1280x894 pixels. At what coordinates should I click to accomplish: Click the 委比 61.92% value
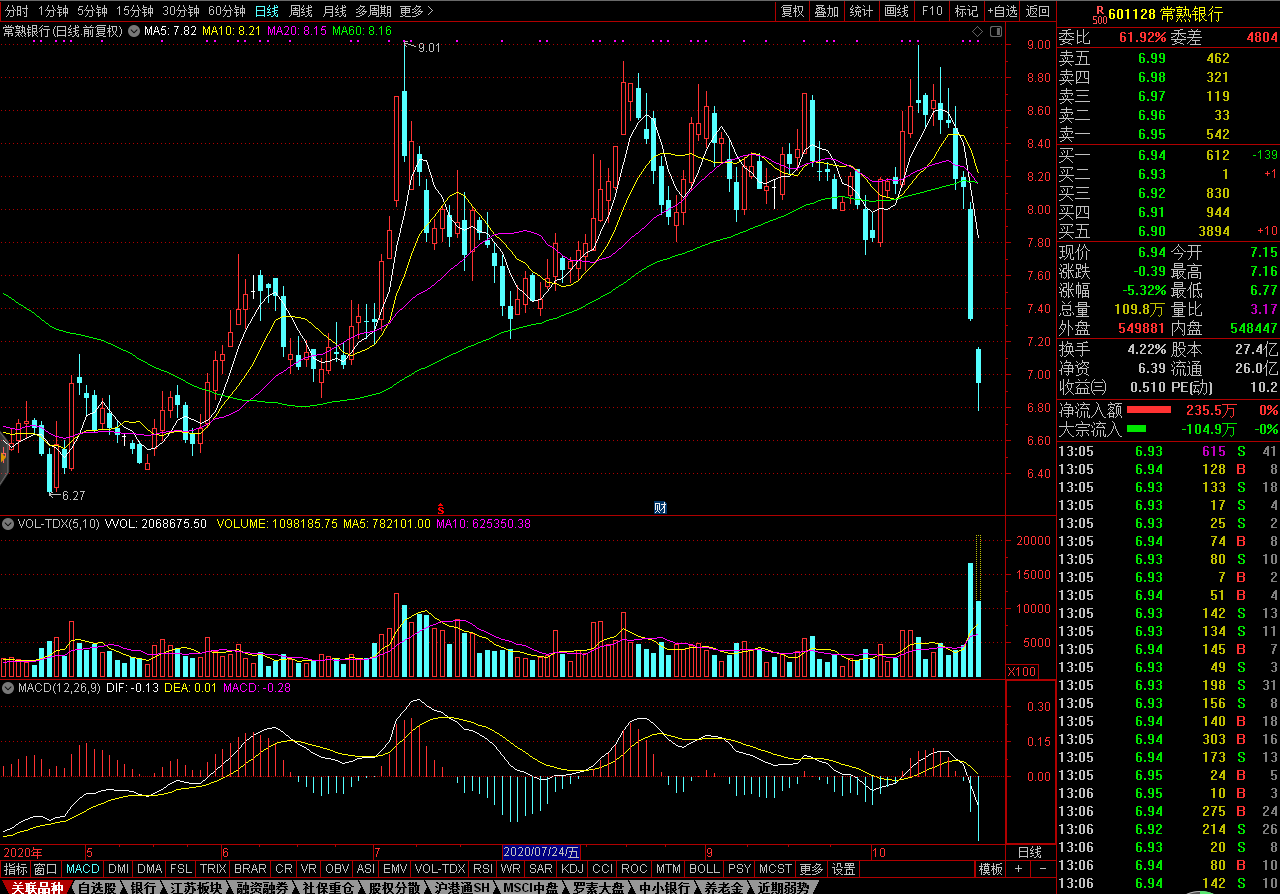click(1142, 38)
